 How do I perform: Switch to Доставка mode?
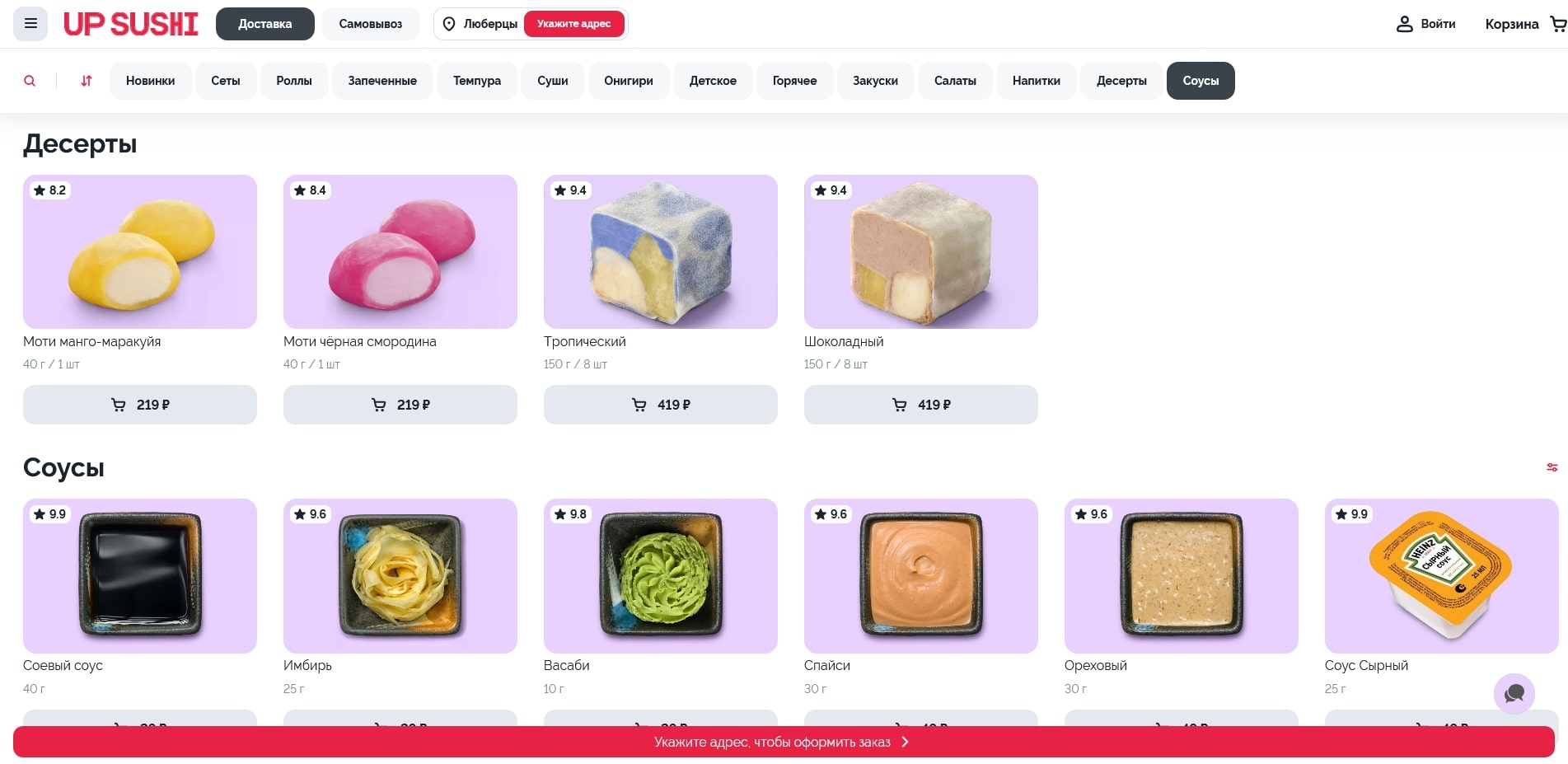(265, 24)
